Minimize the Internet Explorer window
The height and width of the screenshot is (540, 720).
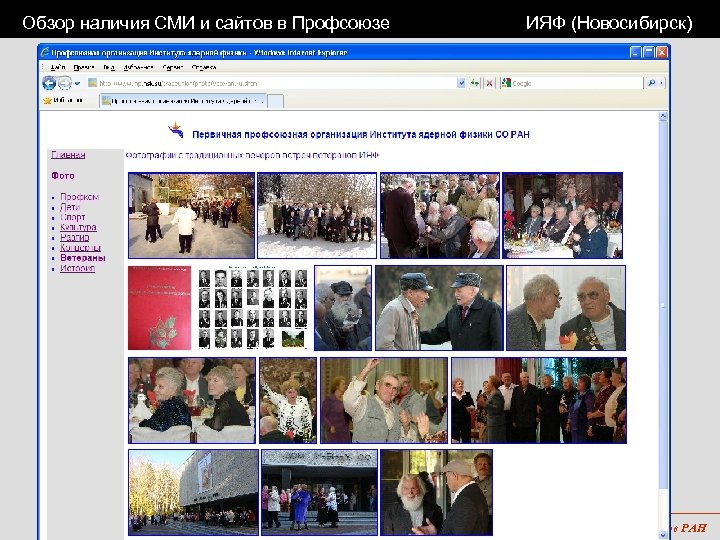click(635, 52)
